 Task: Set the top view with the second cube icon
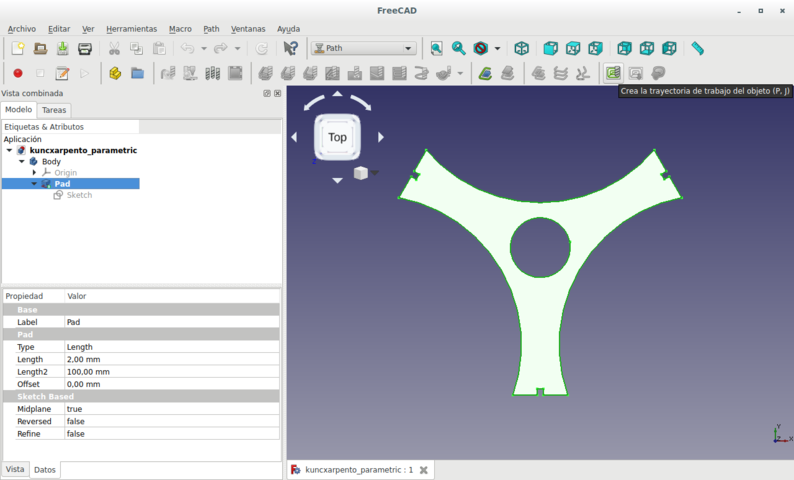tap(573, 49)
